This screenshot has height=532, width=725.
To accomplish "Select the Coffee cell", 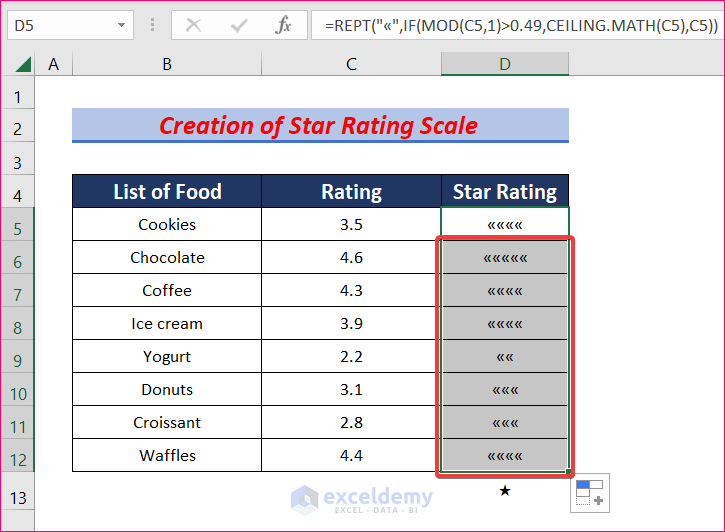I will point(167,290).
